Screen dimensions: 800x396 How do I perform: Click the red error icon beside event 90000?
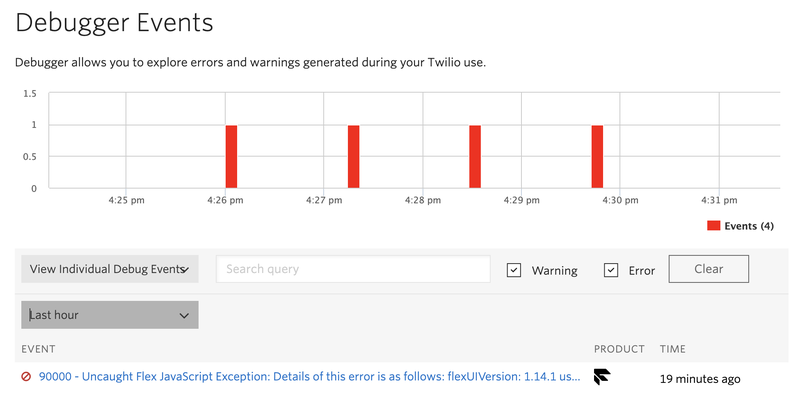click(26, 377)
